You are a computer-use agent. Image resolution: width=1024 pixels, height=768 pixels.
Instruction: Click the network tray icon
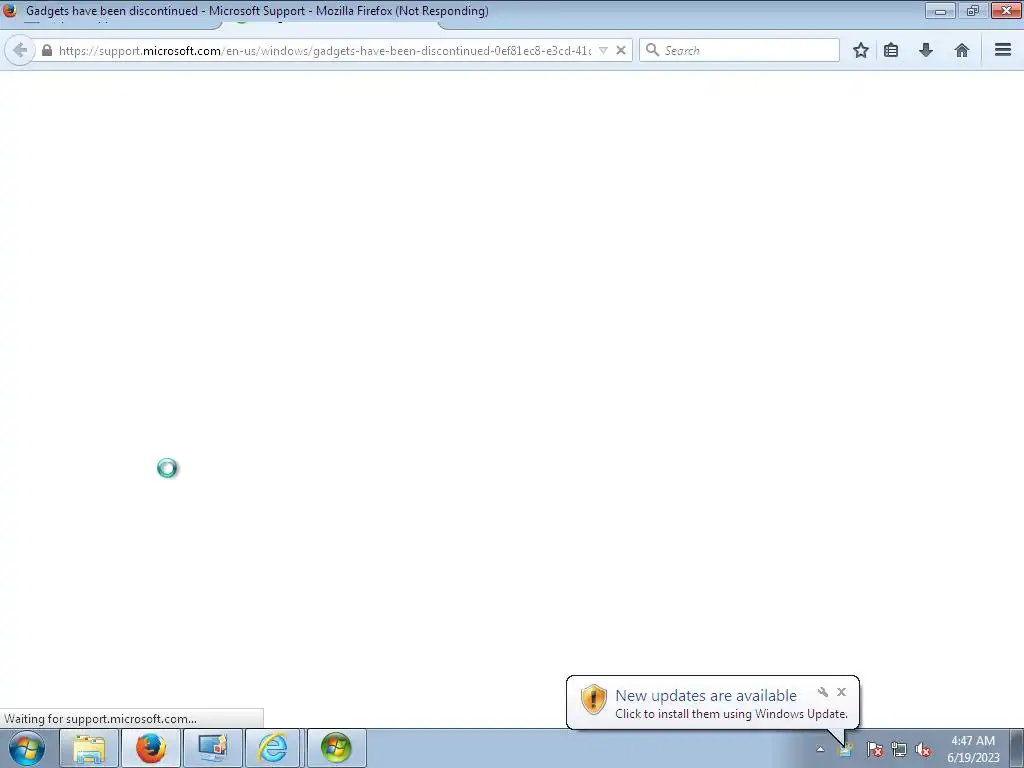coord(899,749)
